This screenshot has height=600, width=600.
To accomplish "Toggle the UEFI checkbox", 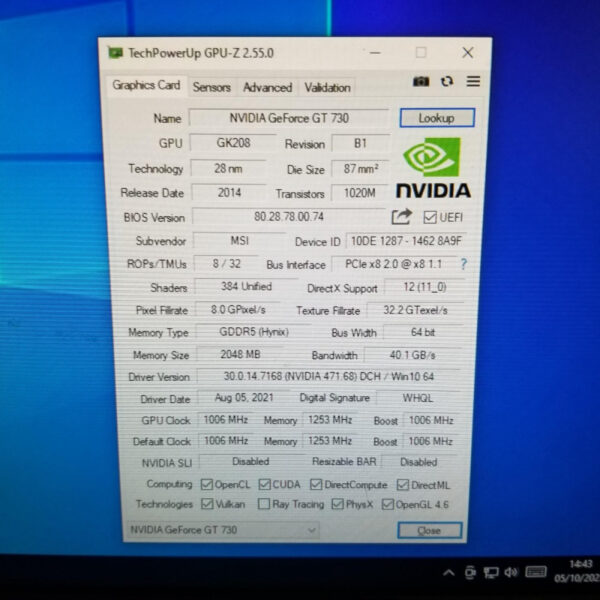I will (430, 217).
